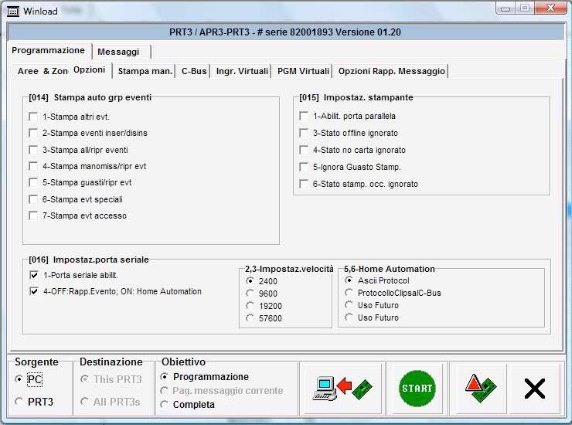Check 2-Stampa eventi inser/disins
Screen dimensions: 572x425
pos(33,133)
